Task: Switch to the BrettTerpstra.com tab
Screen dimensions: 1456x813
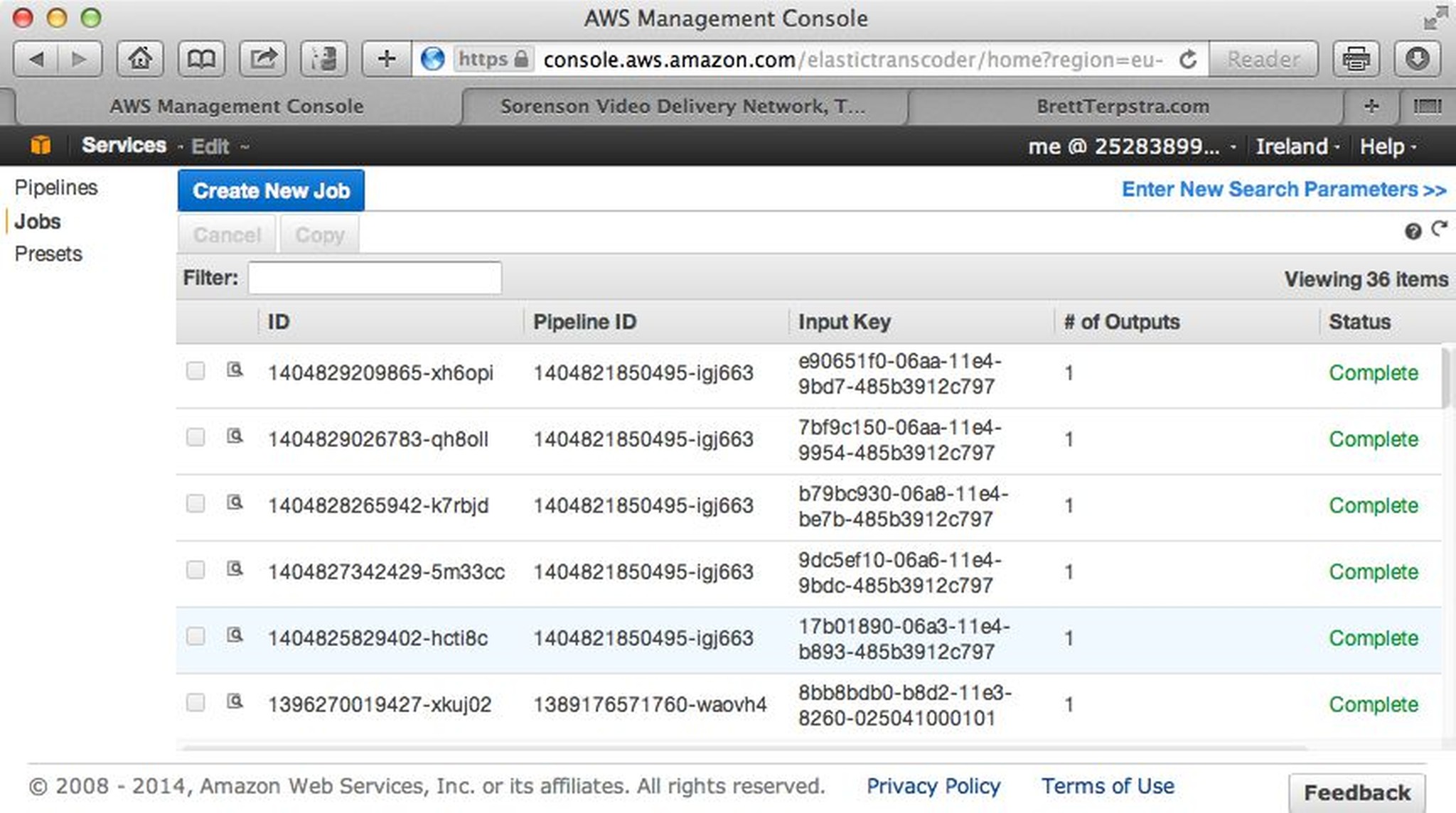Action: tap(1122, 107)
